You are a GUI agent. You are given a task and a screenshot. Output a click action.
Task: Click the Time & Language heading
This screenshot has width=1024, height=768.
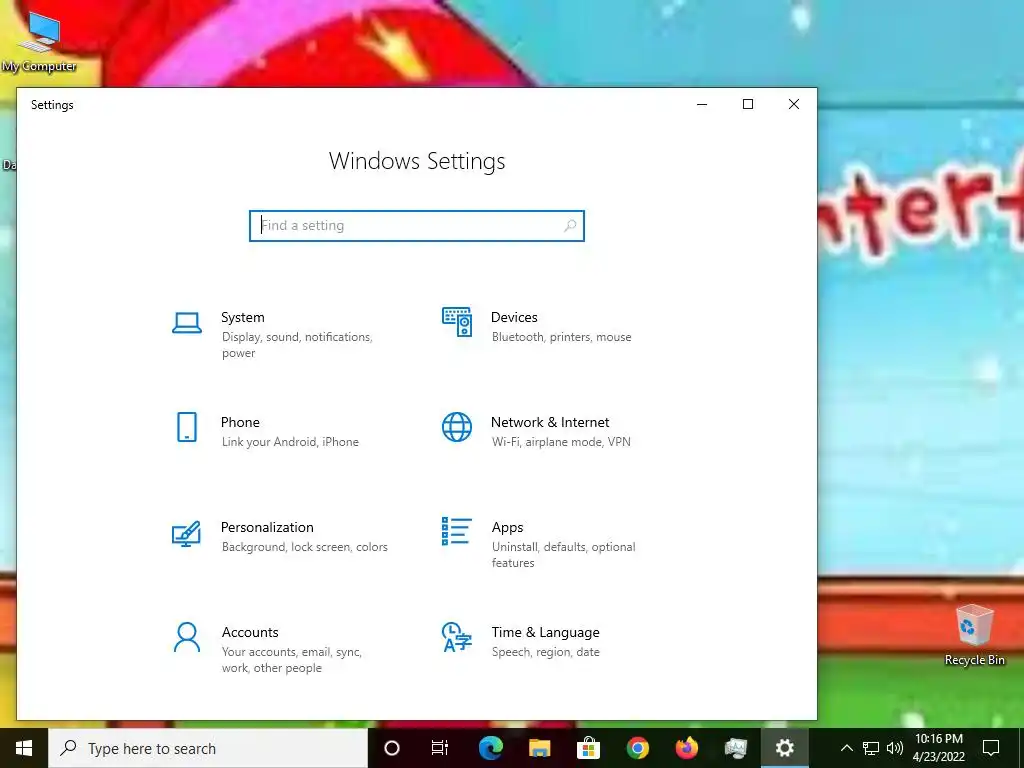[x=545, y=632]
